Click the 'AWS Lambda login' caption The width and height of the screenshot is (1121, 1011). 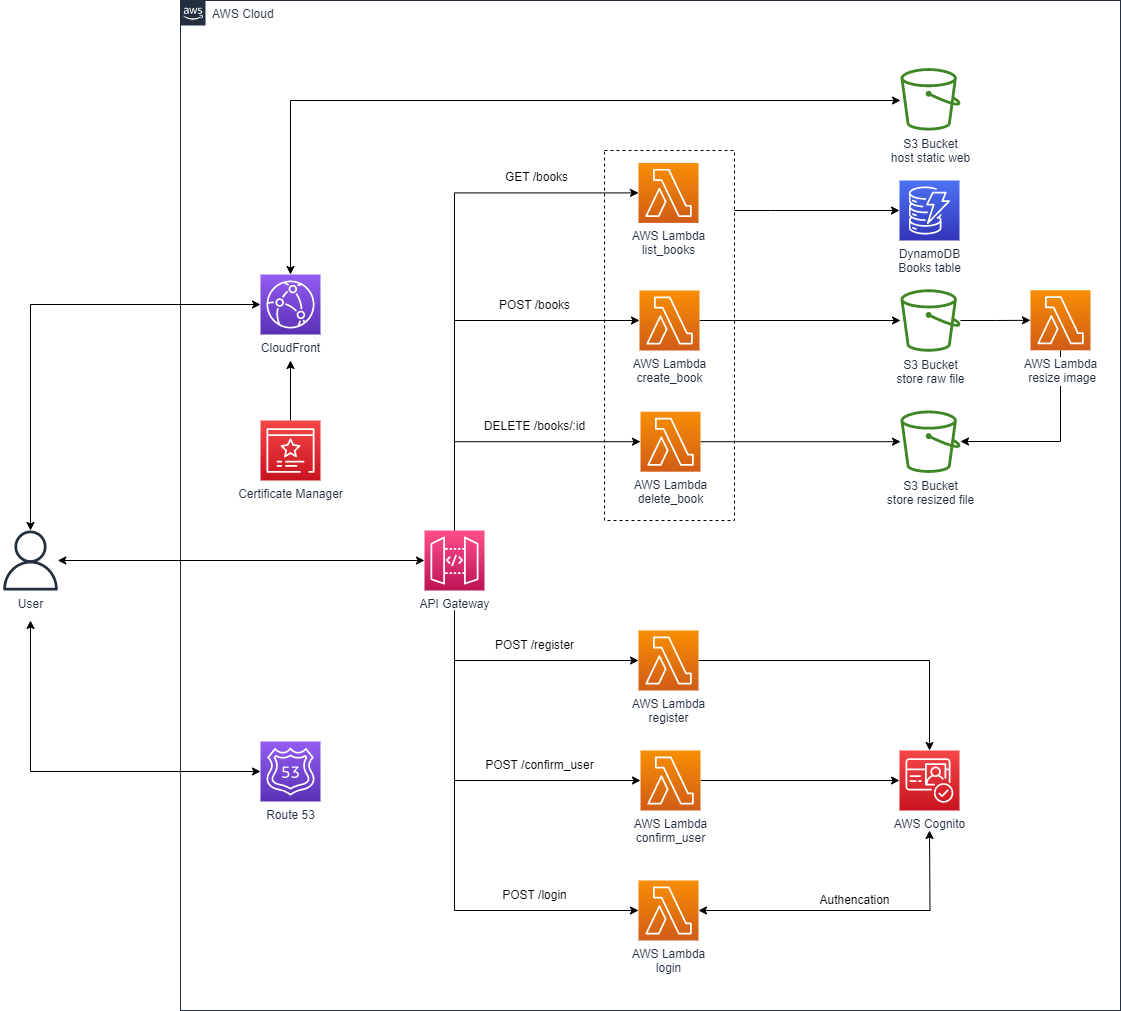[668, 960]
